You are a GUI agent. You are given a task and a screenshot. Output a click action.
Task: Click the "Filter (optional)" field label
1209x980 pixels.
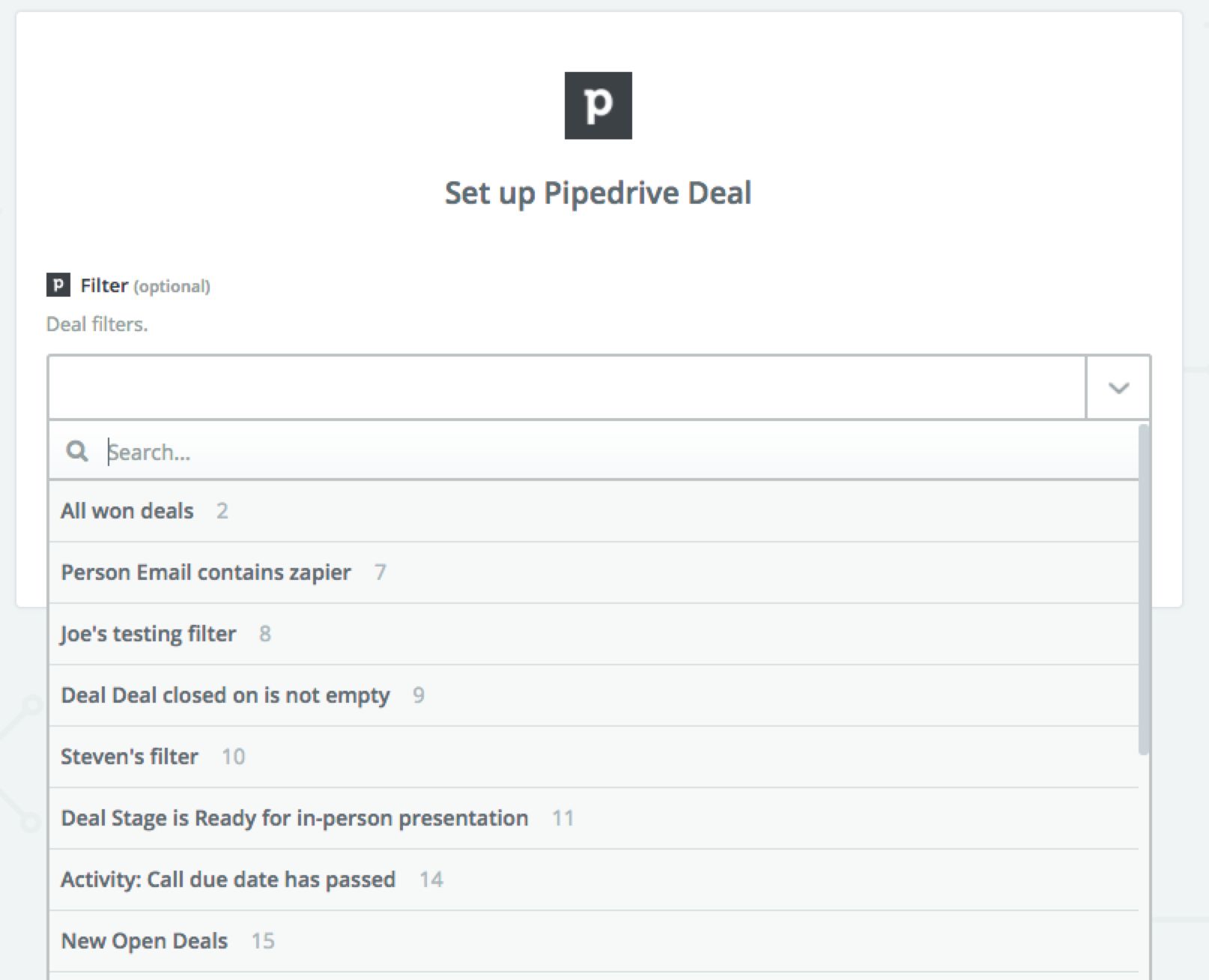145,286
